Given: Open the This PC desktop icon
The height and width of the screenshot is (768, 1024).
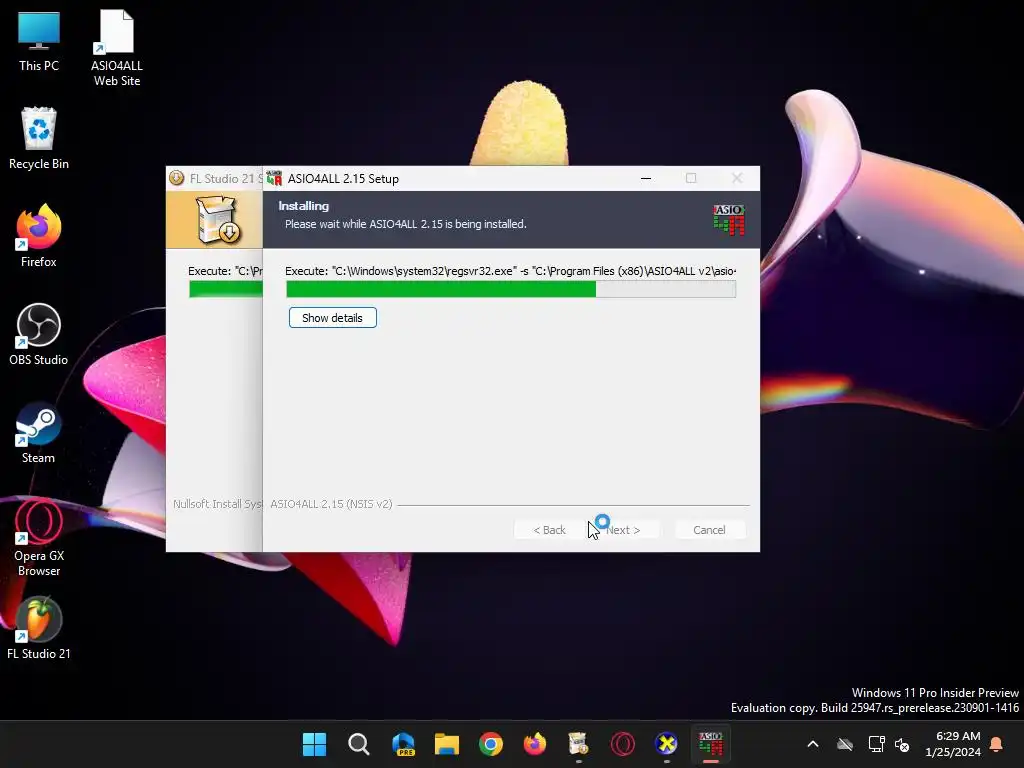Looking at the screenshot, I should tap(39, 40).
